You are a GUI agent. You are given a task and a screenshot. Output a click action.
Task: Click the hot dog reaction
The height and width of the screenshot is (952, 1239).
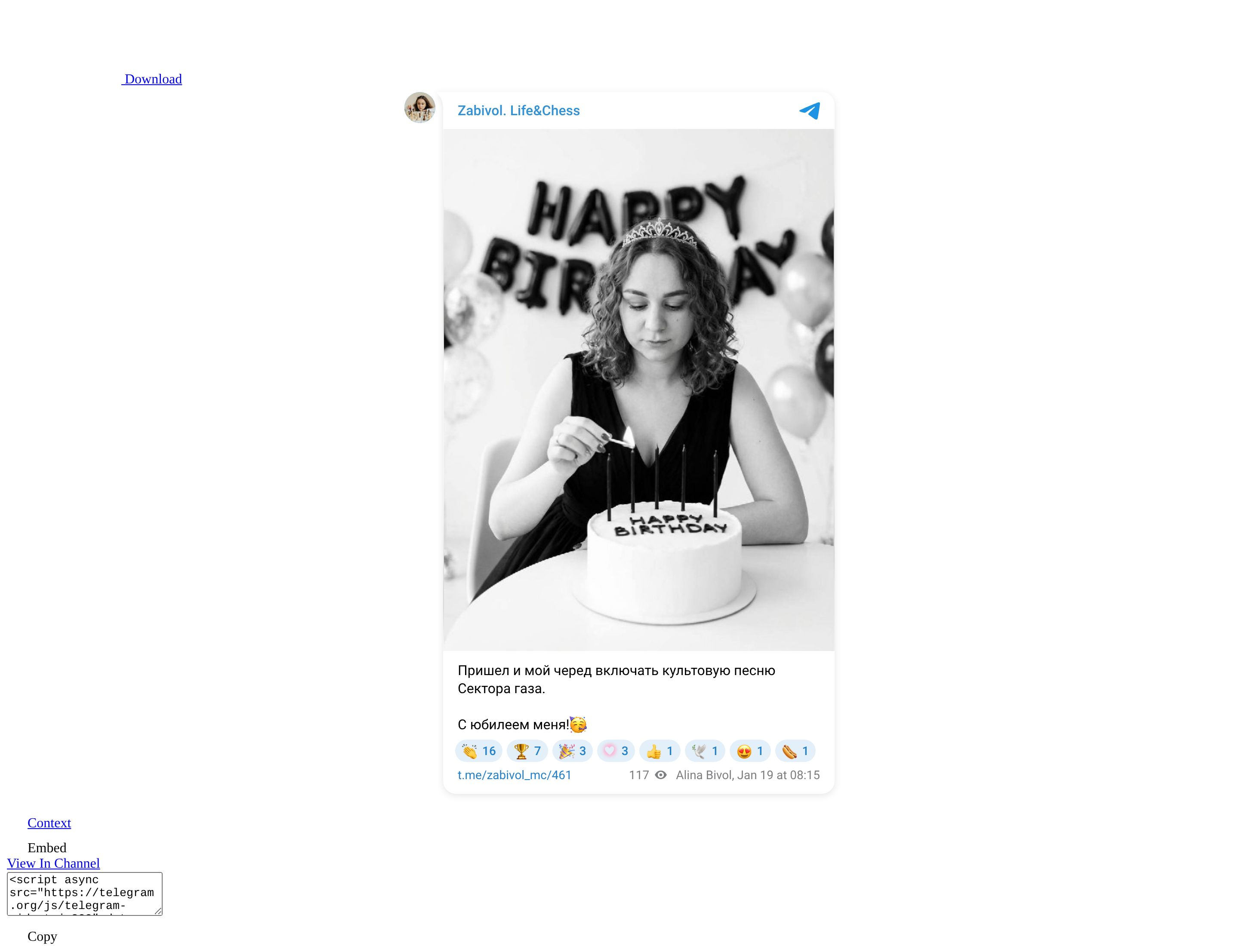795,751
